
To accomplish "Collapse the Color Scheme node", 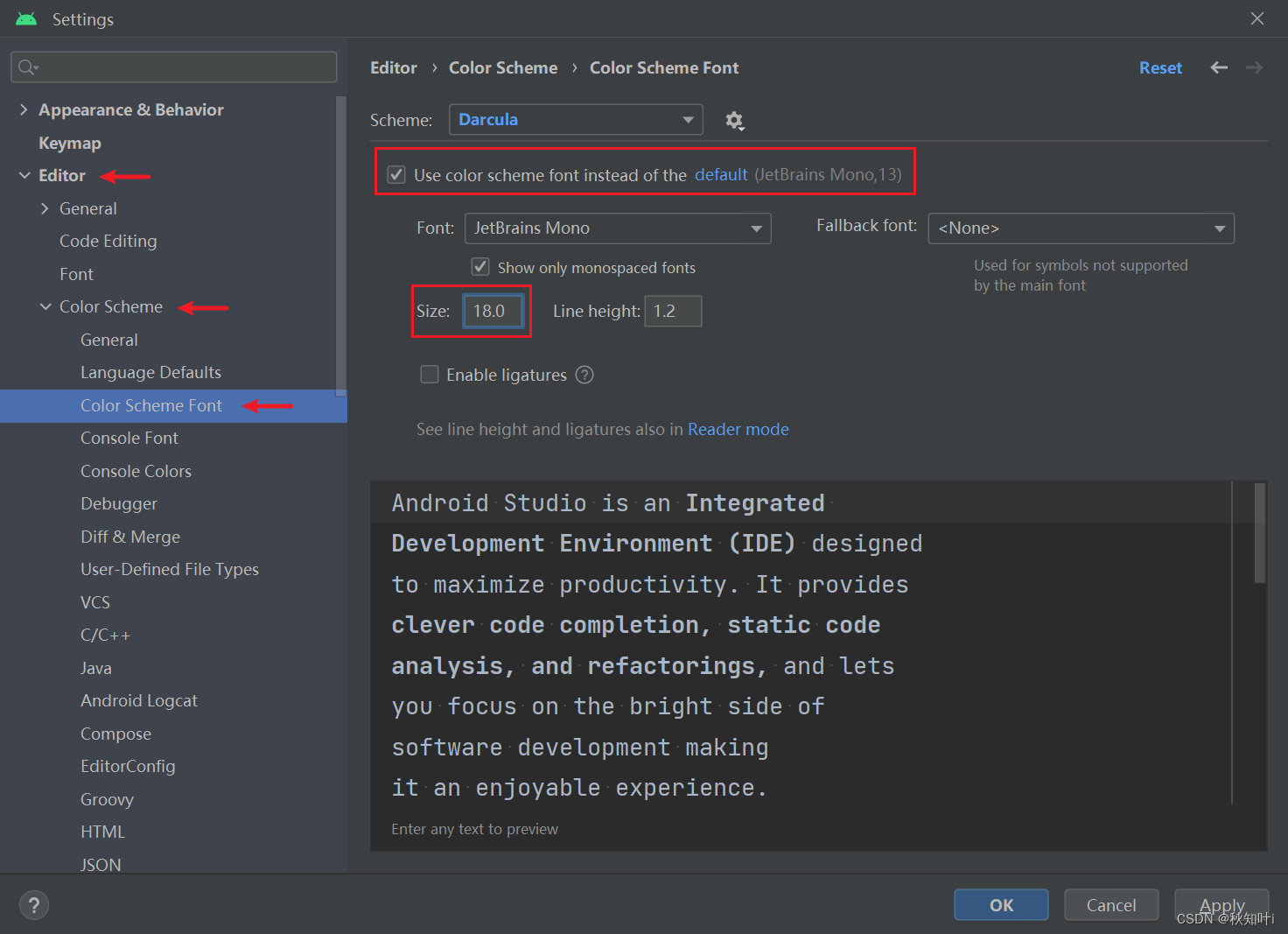I will tap(45, 306).
